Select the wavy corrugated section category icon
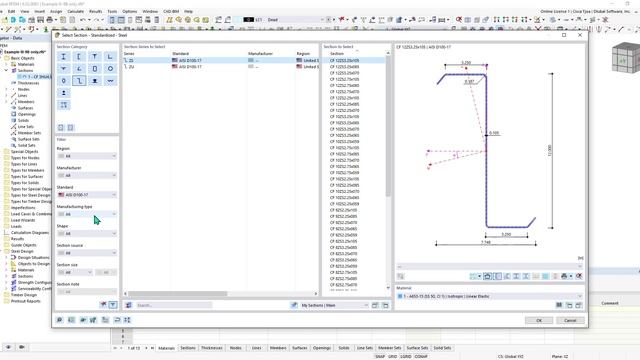Image resolution: width=640 pixels, height=360 pixels. click(x=110, y=81)
